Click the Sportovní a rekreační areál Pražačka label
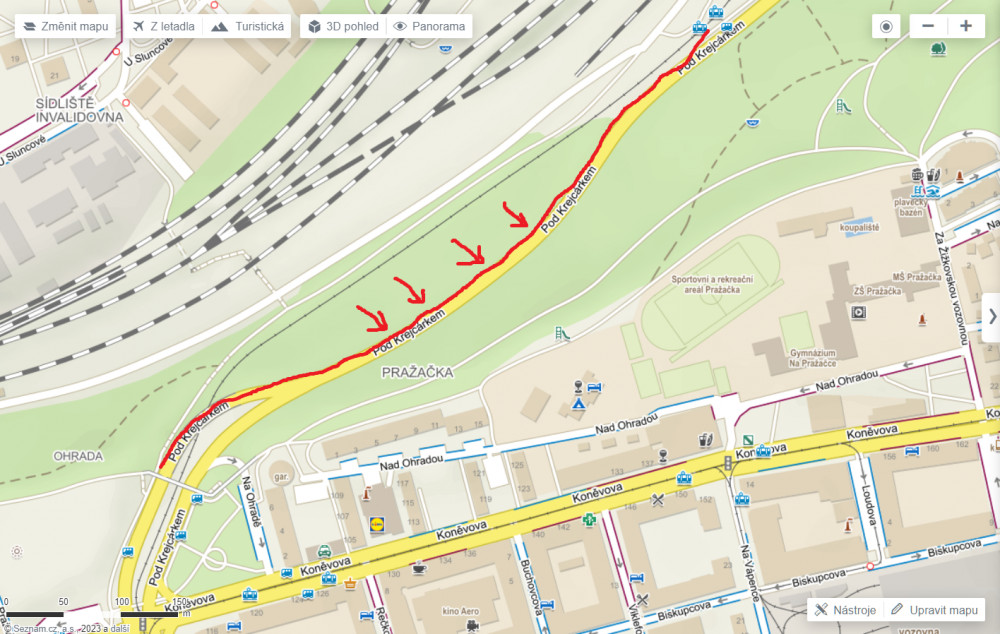Viewport: 1000px width, 634px height. click(712, 284)
